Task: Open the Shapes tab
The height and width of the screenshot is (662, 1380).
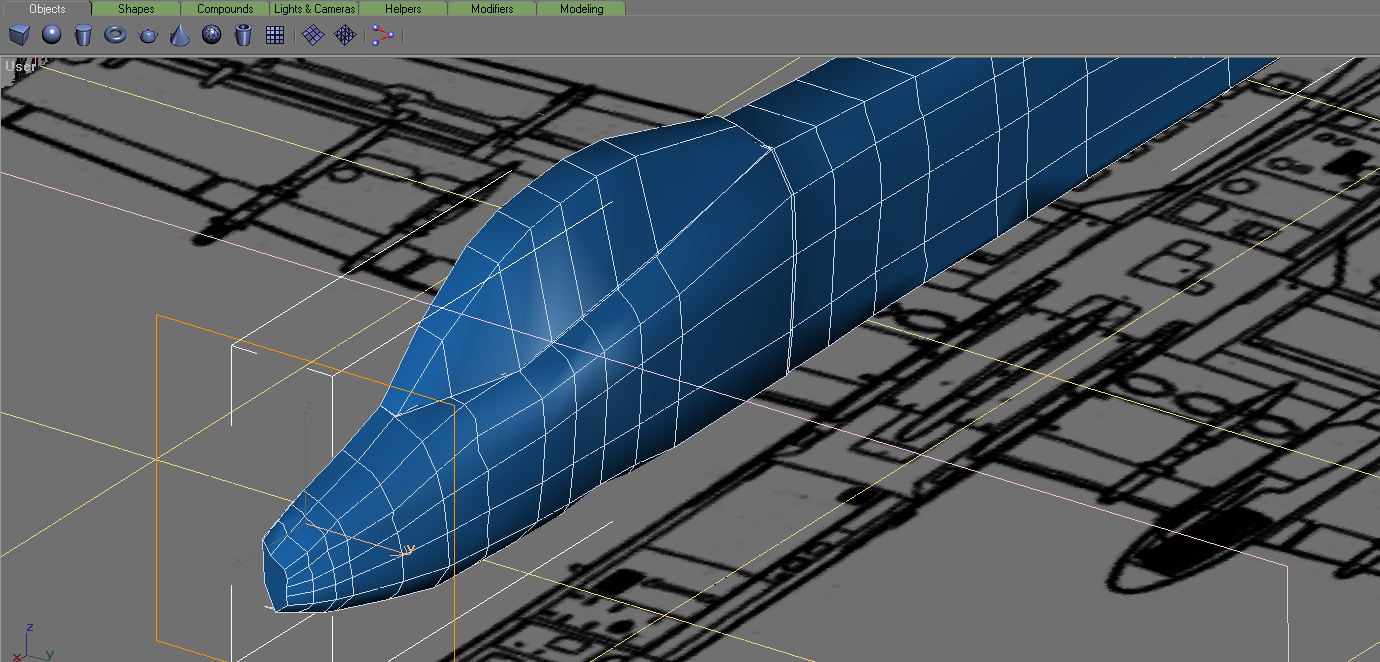Action: [136, 9]
